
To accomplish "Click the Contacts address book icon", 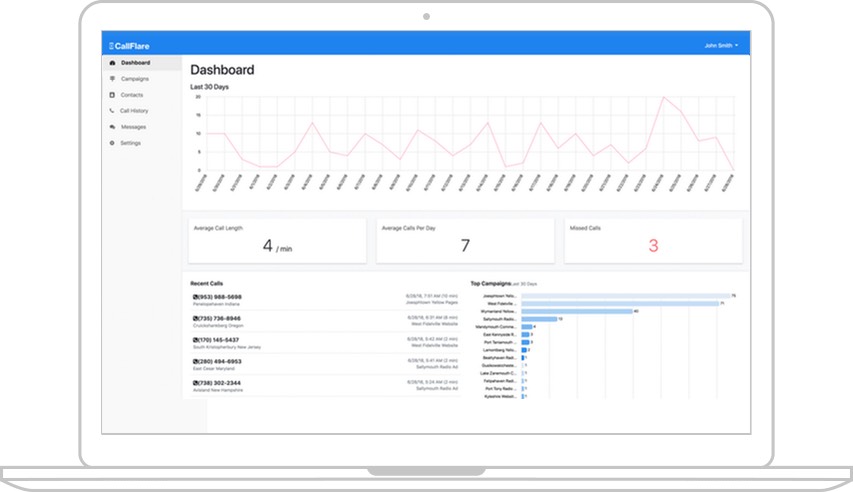I will [x=112, y=95].
